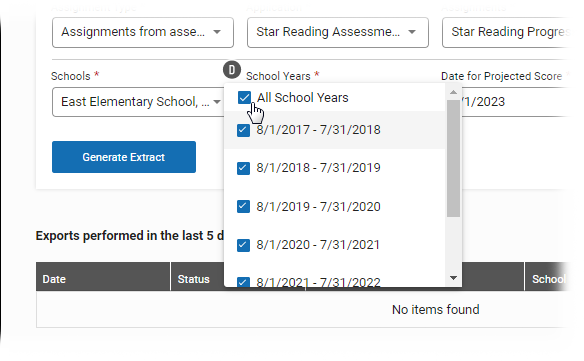Toggle the 8/1/2020 - 7/31/2021 checkbox
The height and width of the screenshot is (361, 584).
(244, 245)
